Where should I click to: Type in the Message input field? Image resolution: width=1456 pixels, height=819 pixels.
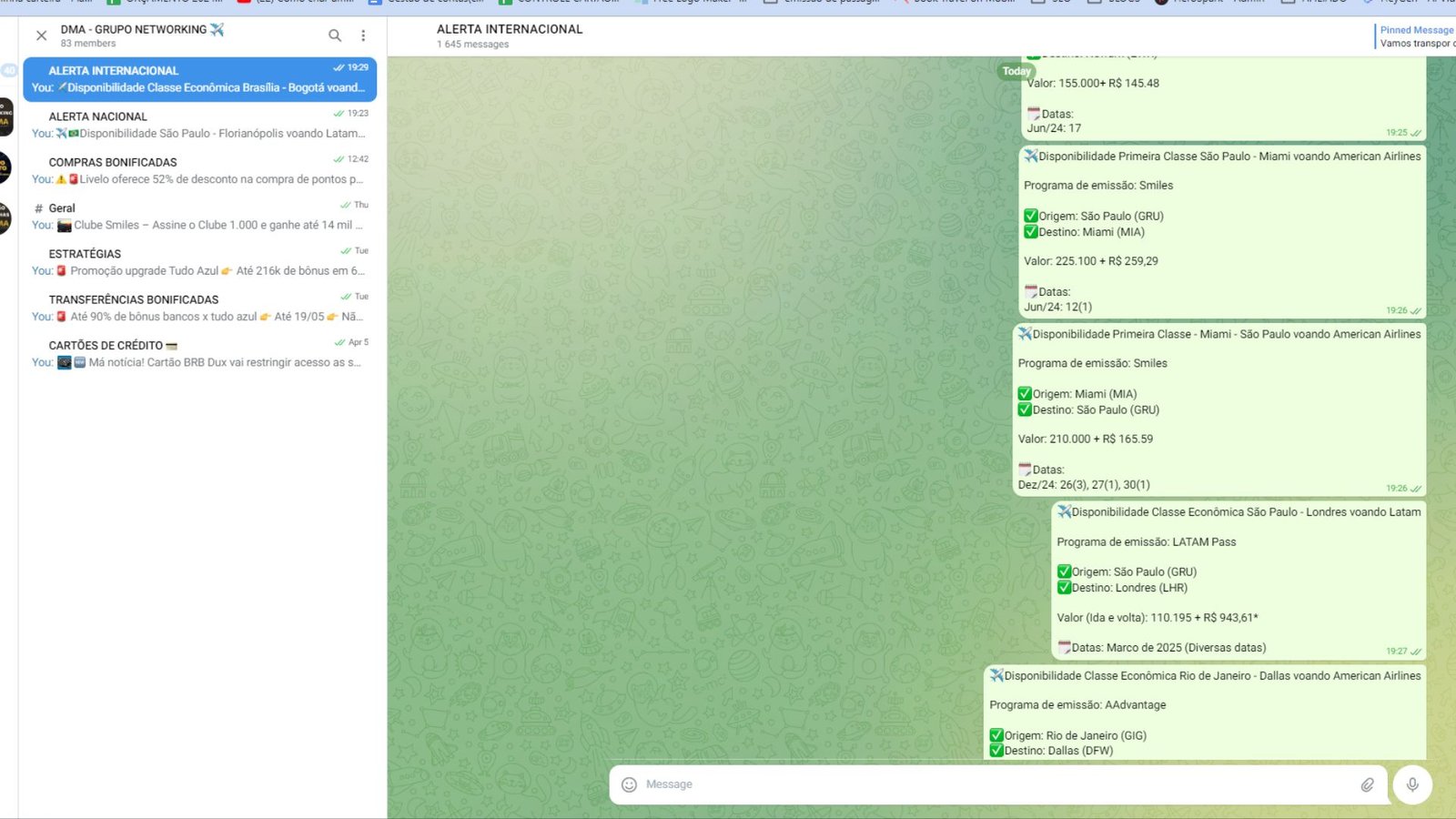pyautogui.click(x=992, y=784)
